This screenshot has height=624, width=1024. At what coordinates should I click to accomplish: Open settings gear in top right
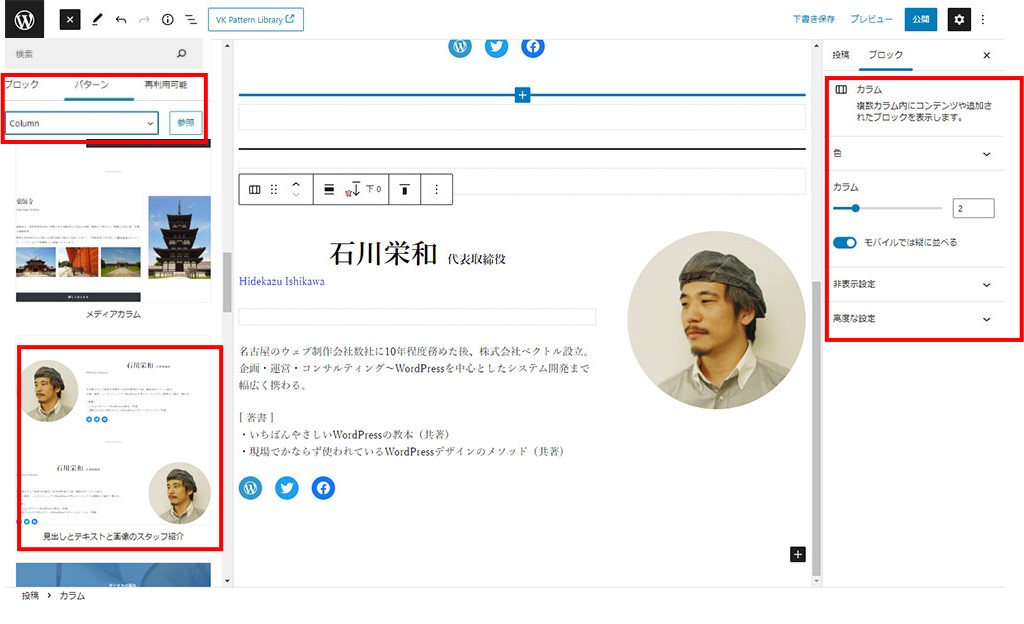pos(959,19)
